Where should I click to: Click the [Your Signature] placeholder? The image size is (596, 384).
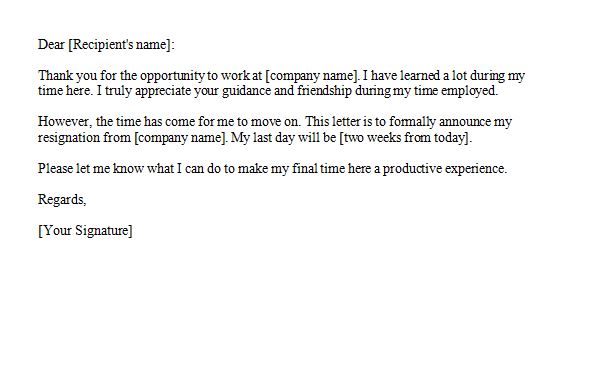(85, 230)
